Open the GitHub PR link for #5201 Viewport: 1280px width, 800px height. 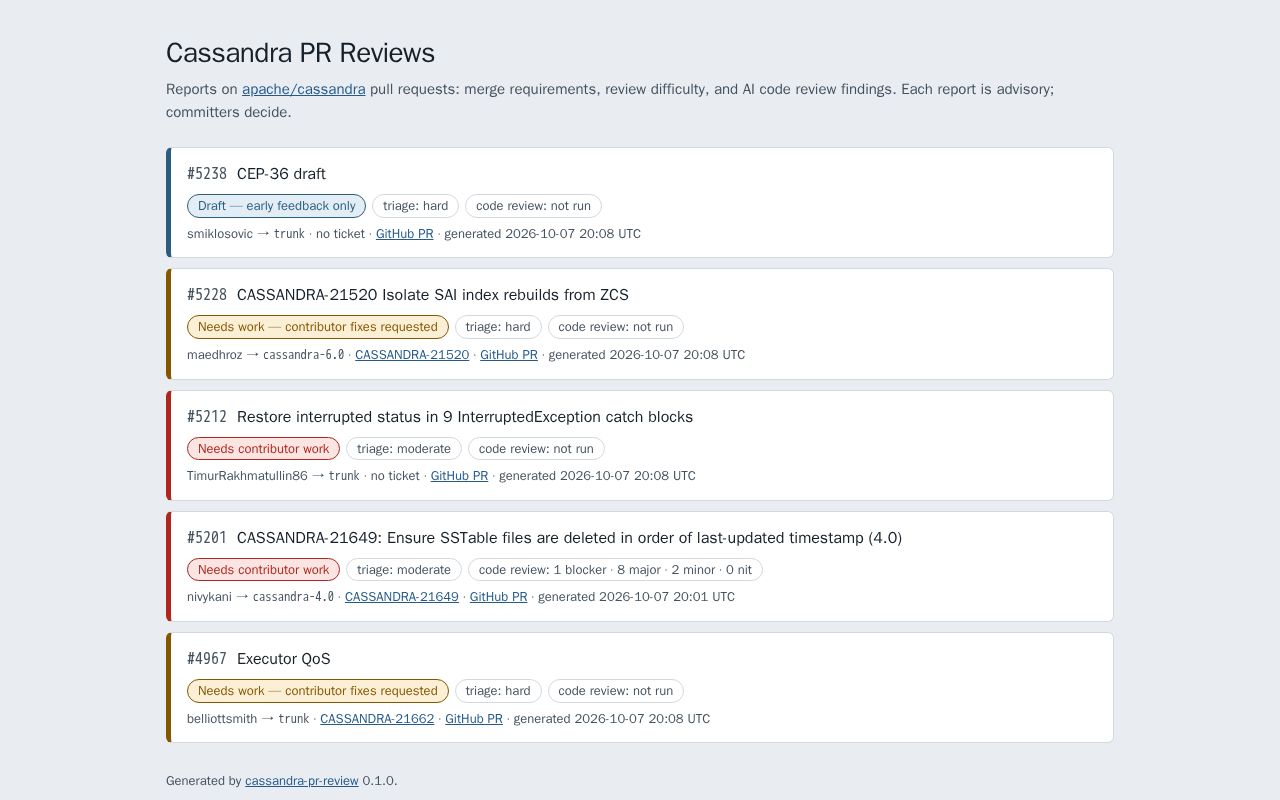498,596
